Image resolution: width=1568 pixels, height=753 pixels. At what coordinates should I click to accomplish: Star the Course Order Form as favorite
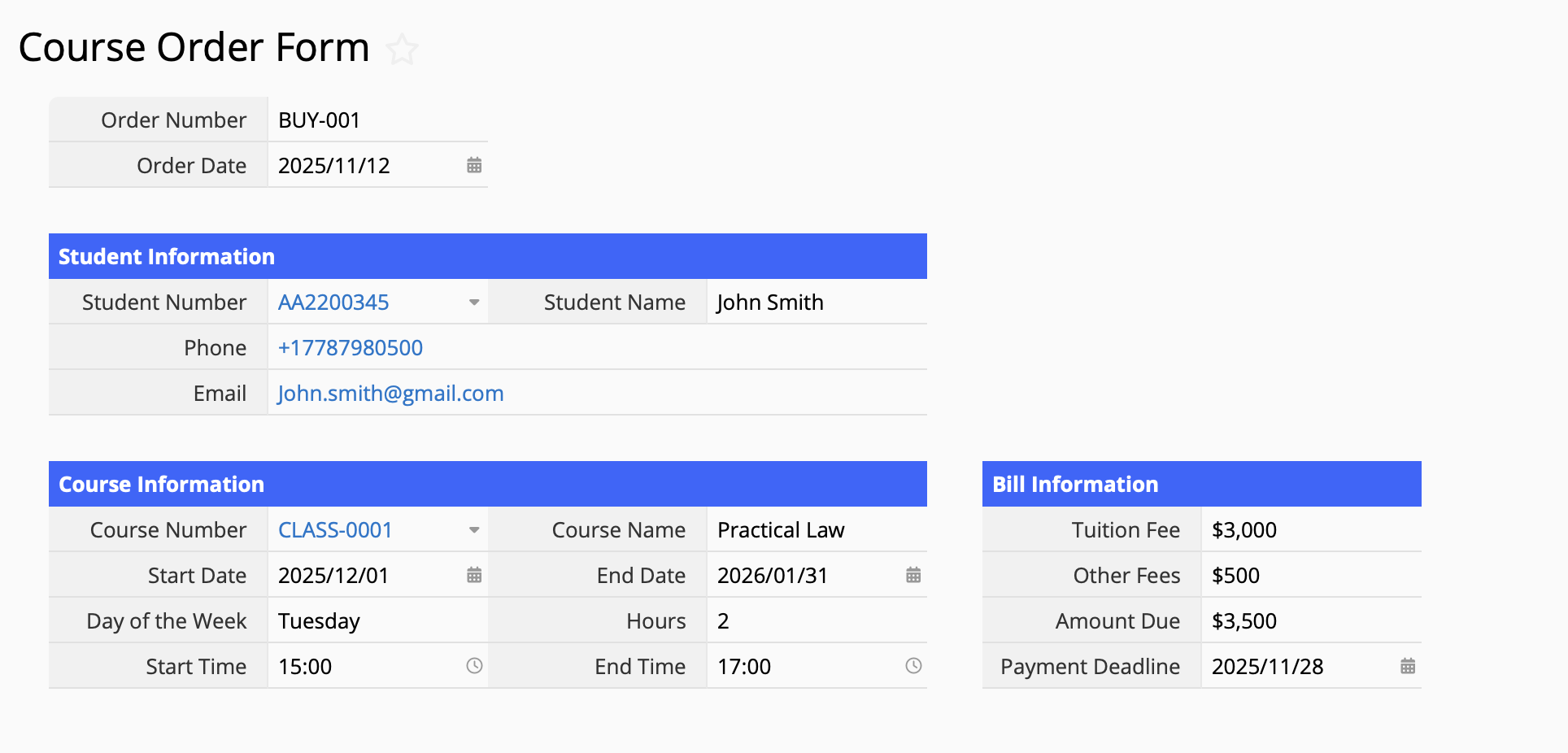(x=402, y=50)
